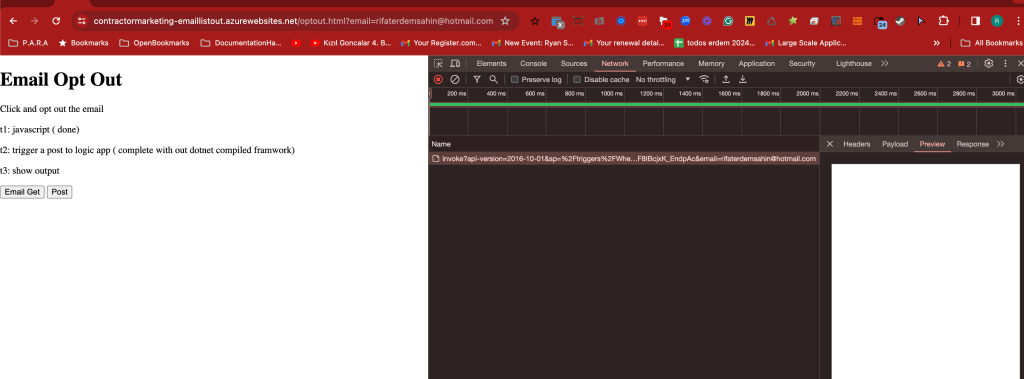Click the address bar URL field
The width and height of the screenshot is (1024, 379).
(x=293, y=21)
